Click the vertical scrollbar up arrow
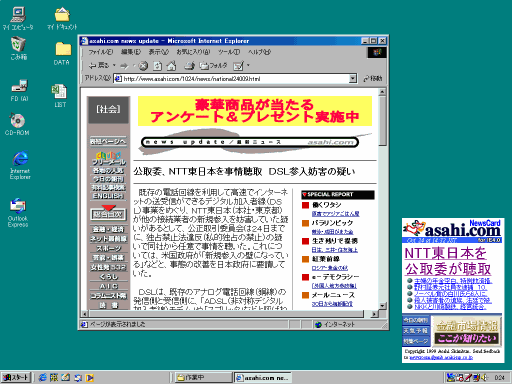Viewport: 512px width, 384px height. click(x=383, y=92)
